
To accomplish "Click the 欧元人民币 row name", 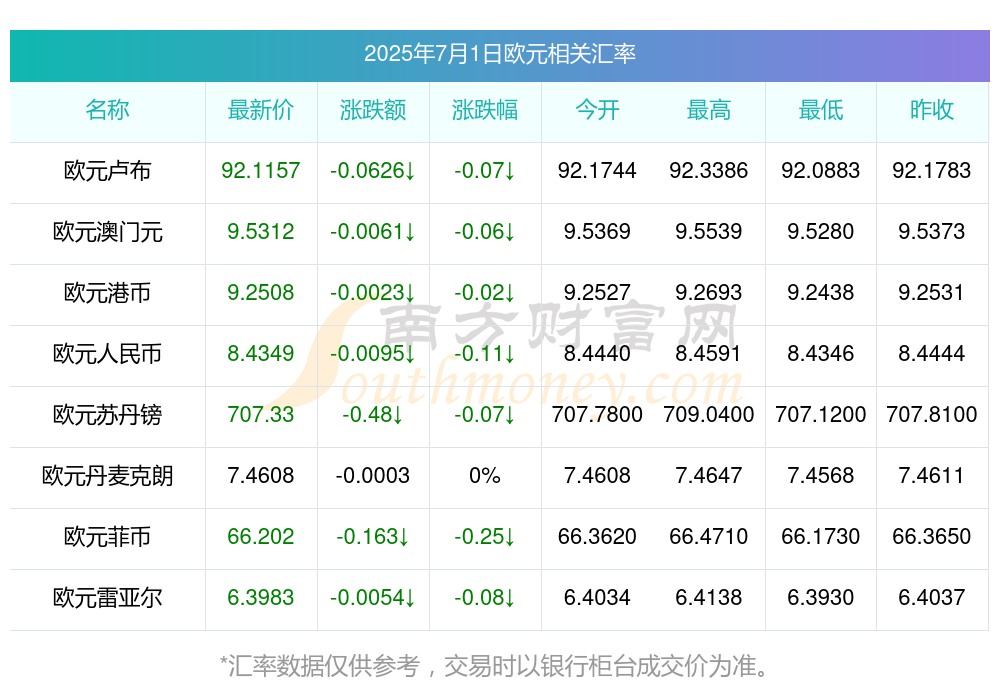I will (x=107, y=353).
